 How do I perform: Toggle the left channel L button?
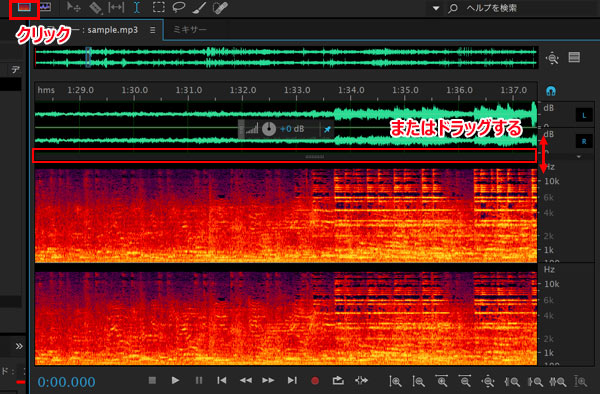pyautogui.click(x=584, y=115)
